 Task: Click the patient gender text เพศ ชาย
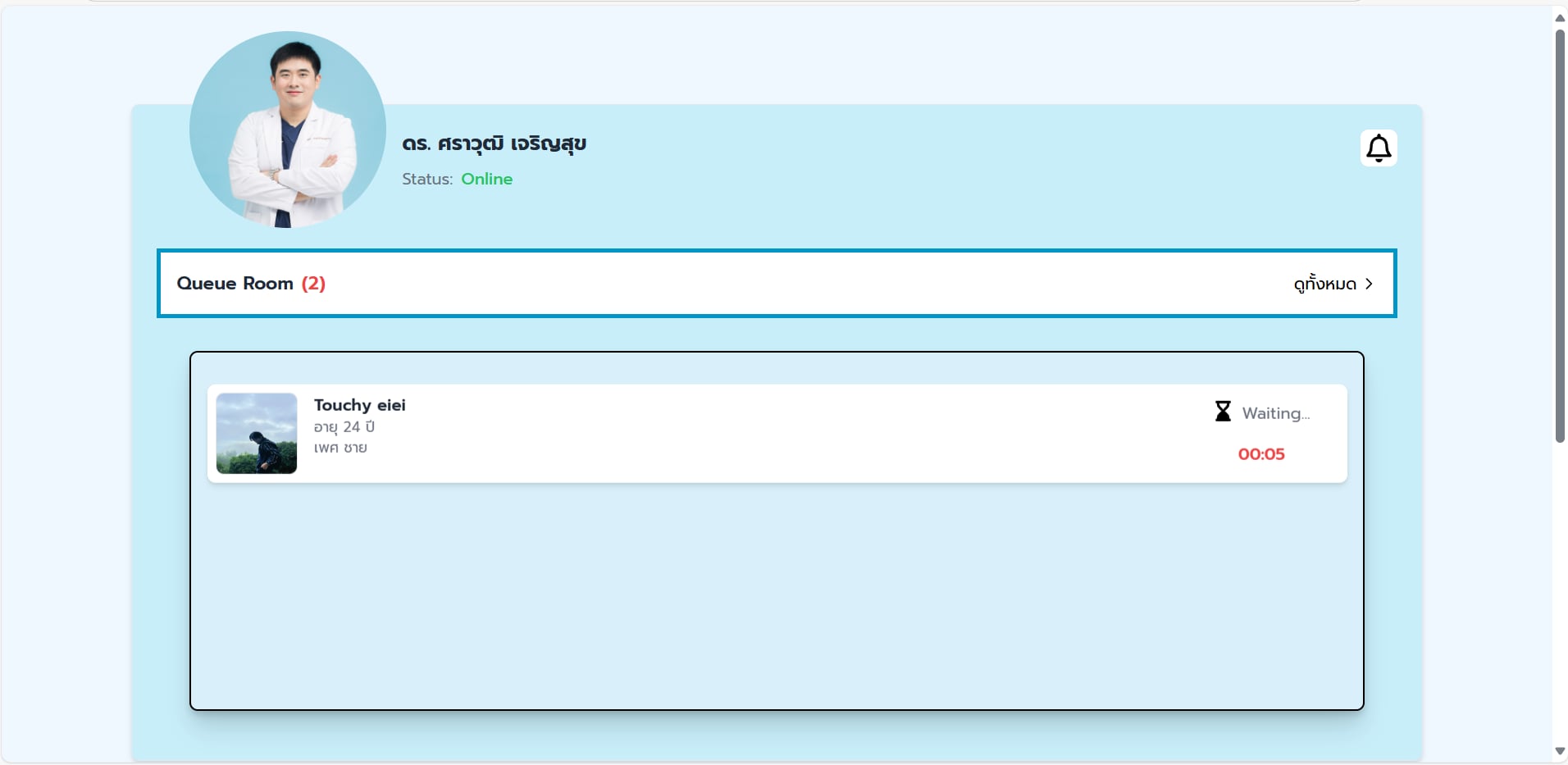pyautogui.click(x=340, y=448)
